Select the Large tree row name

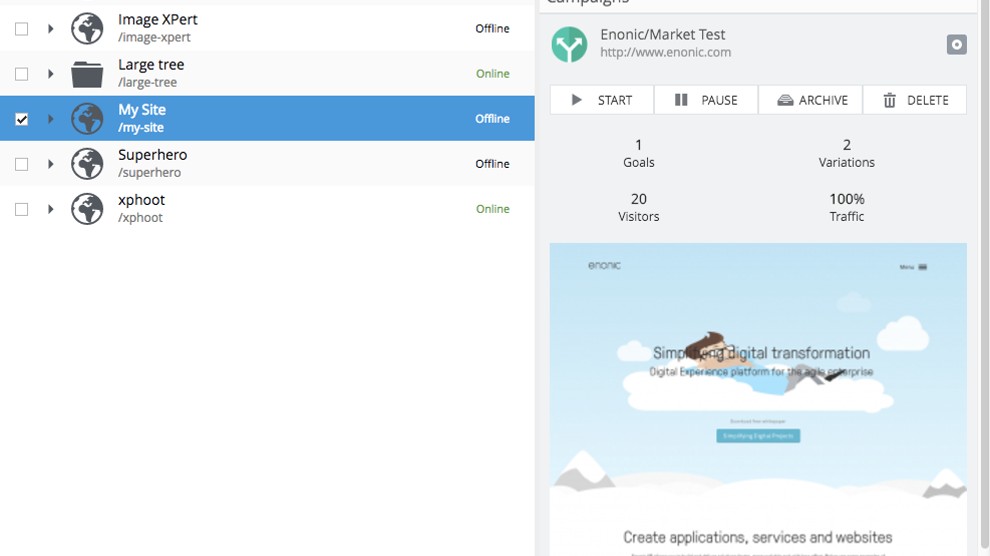151,65
